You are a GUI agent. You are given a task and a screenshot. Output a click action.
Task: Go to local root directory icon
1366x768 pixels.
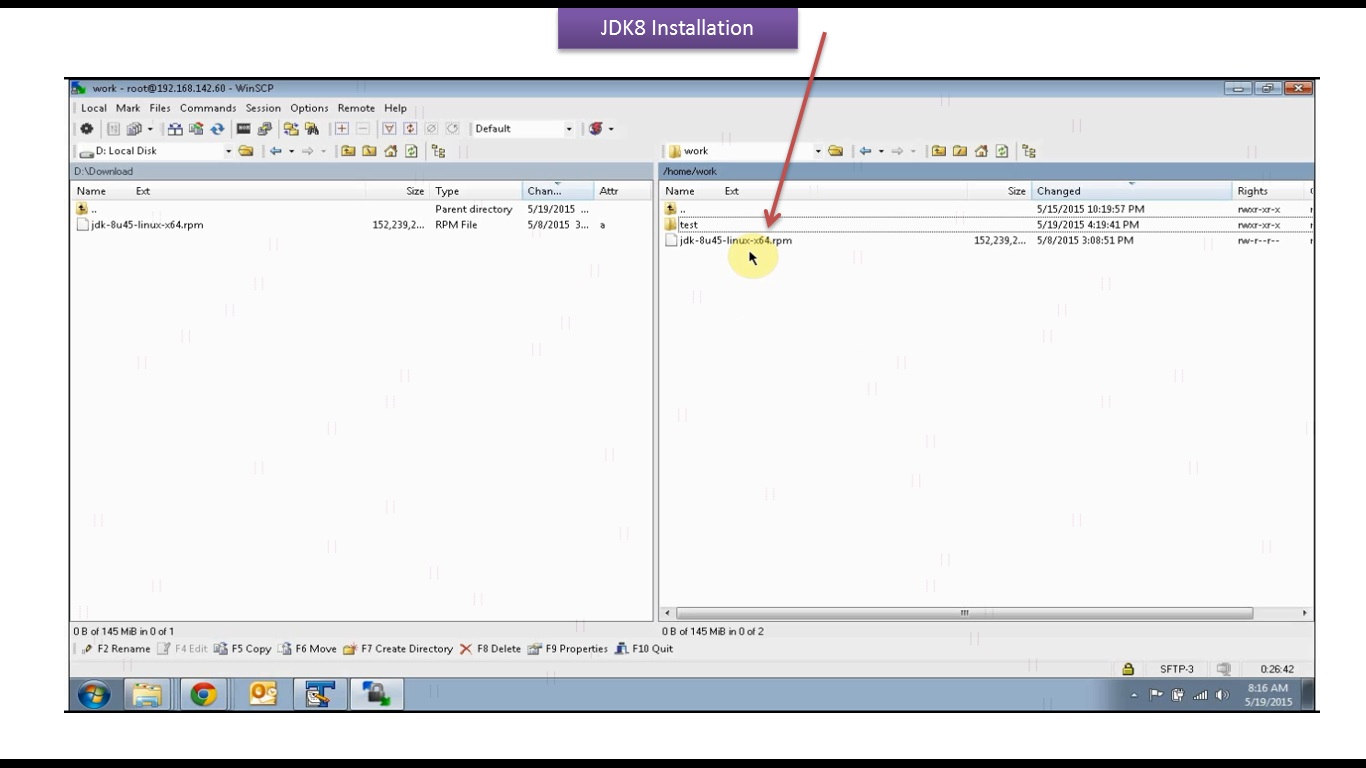(x=369, y=151)
